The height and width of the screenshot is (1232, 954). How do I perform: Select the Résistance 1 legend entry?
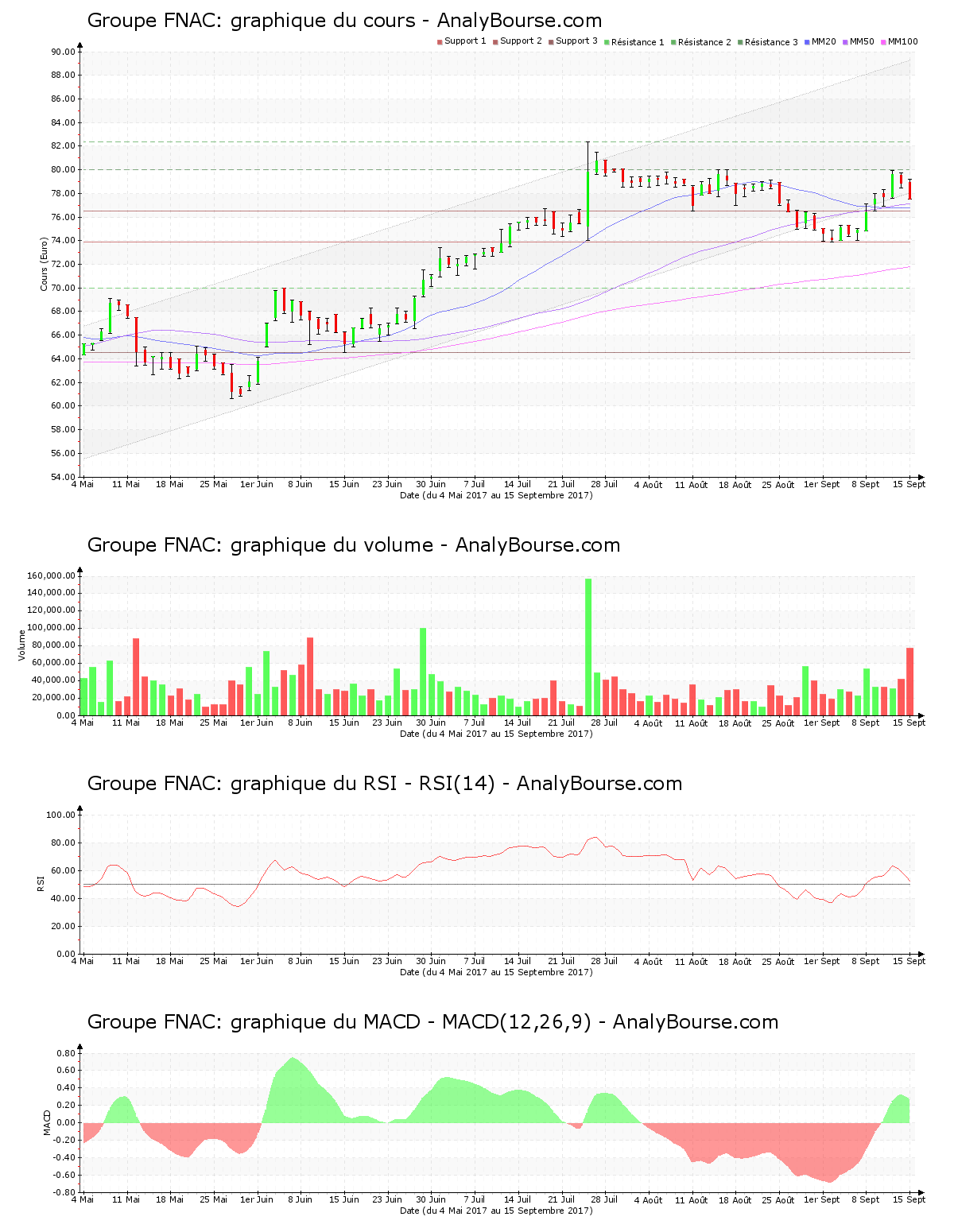point(634,42)
